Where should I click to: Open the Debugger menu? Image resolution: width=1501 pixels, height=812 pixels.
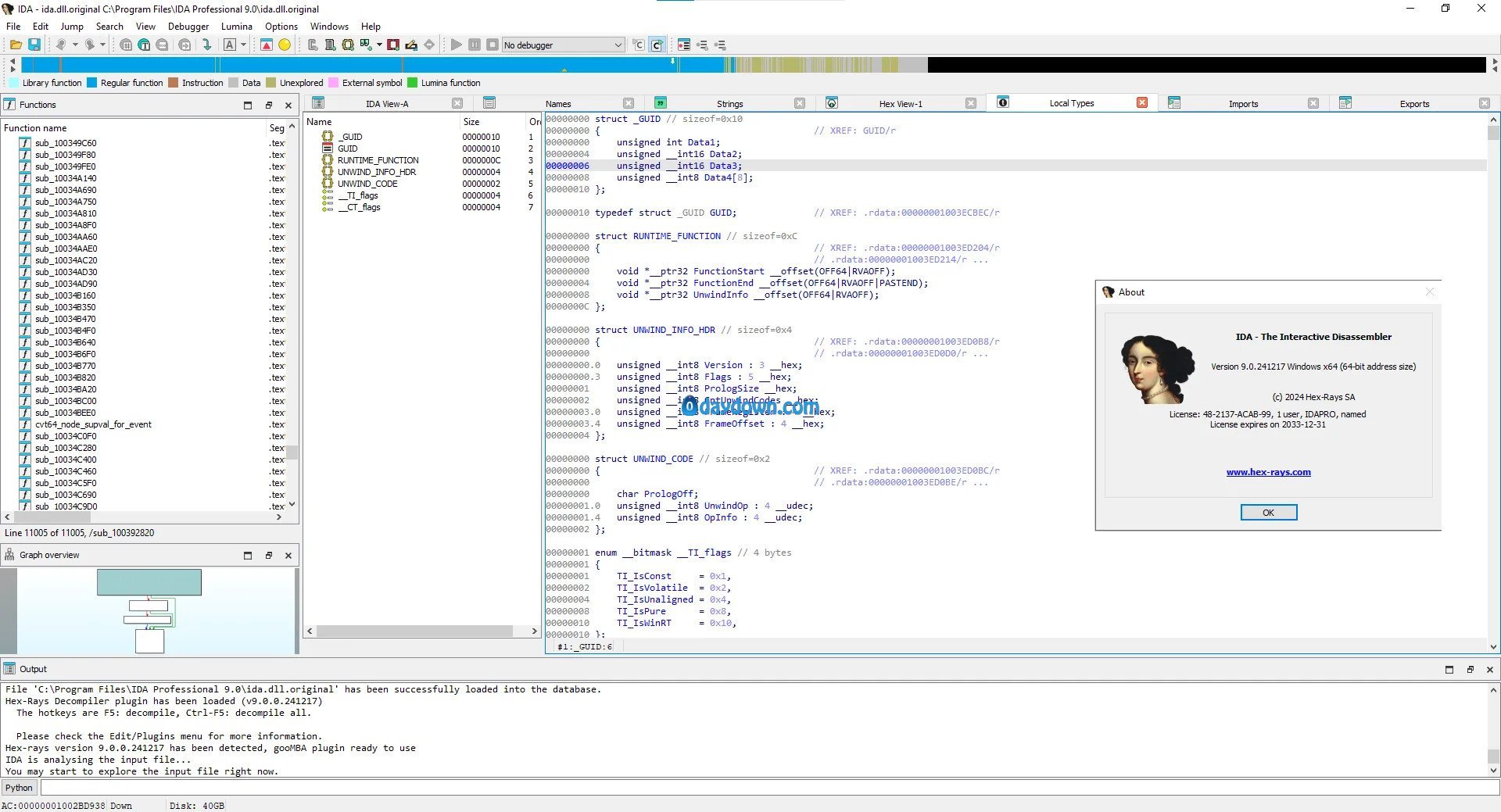[188, 27]
